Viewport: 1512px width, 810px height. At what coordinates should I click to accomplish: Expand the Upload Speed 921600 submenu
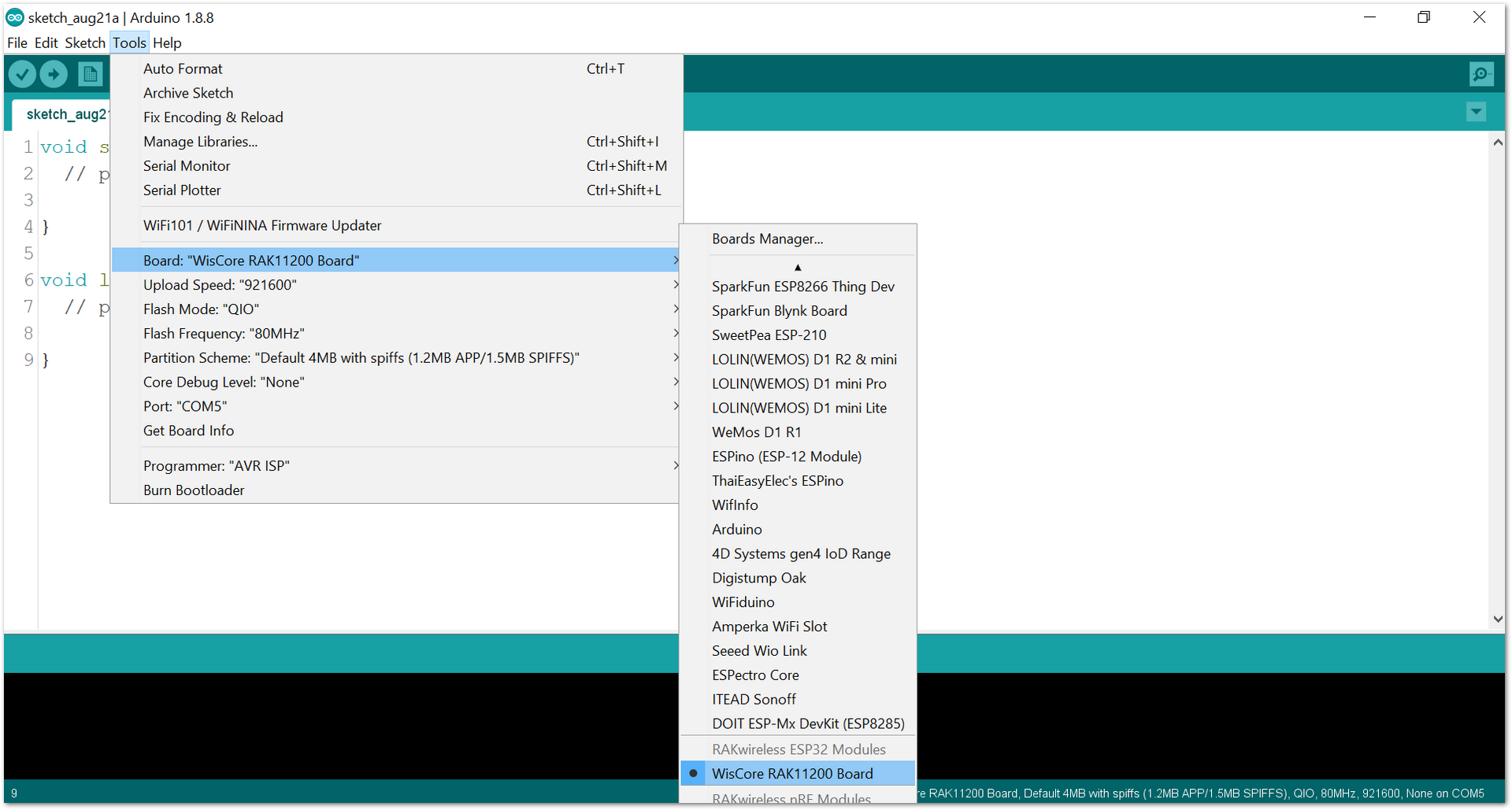(396, 285)
